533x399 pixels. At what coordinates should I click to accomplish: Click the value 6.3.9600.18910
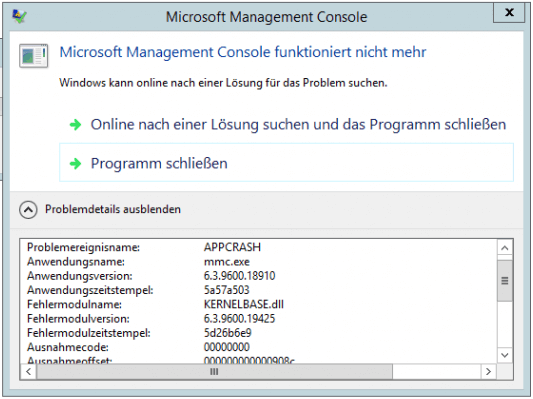pyautogui.click(x=239, y=276)
